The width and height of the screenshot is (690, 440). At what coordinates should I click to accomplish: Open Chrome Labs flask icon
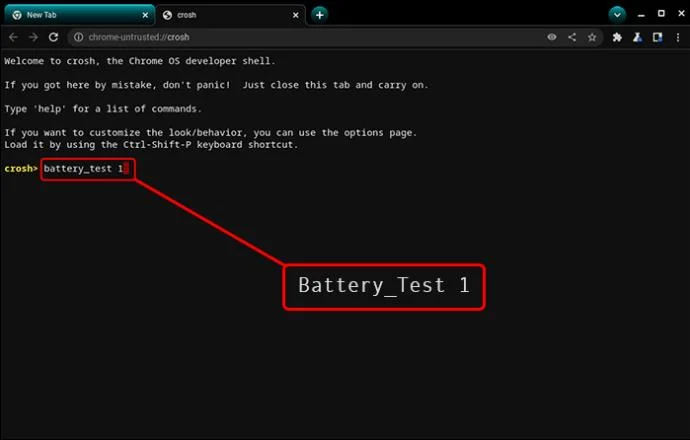pyautogui.click(x=637, y=37)
